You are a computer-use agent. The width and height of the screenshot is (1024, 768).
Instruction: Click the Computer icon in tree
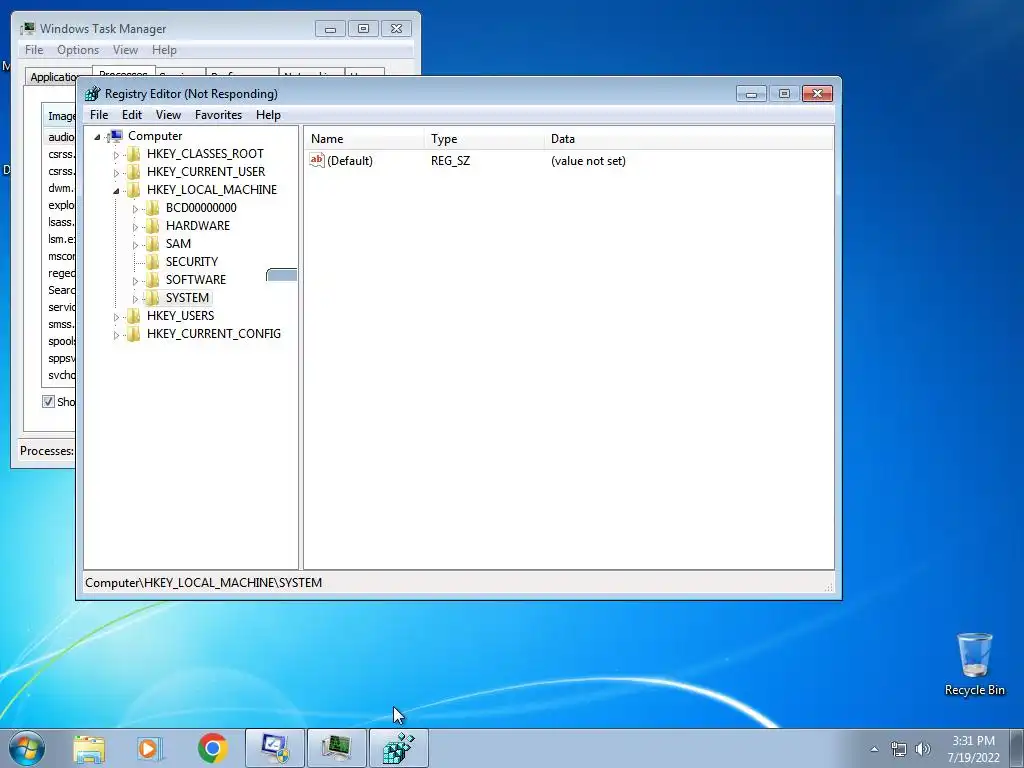point(115,136)
